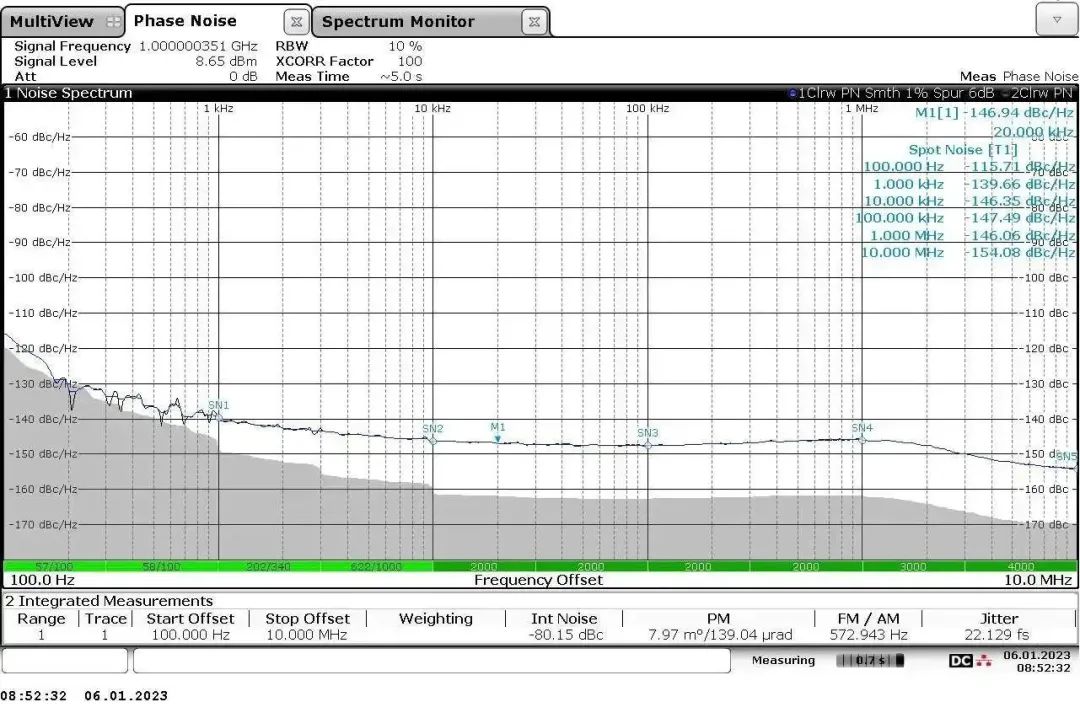Click the 100.000 kHz spot noise row

(x=965, y=218)
